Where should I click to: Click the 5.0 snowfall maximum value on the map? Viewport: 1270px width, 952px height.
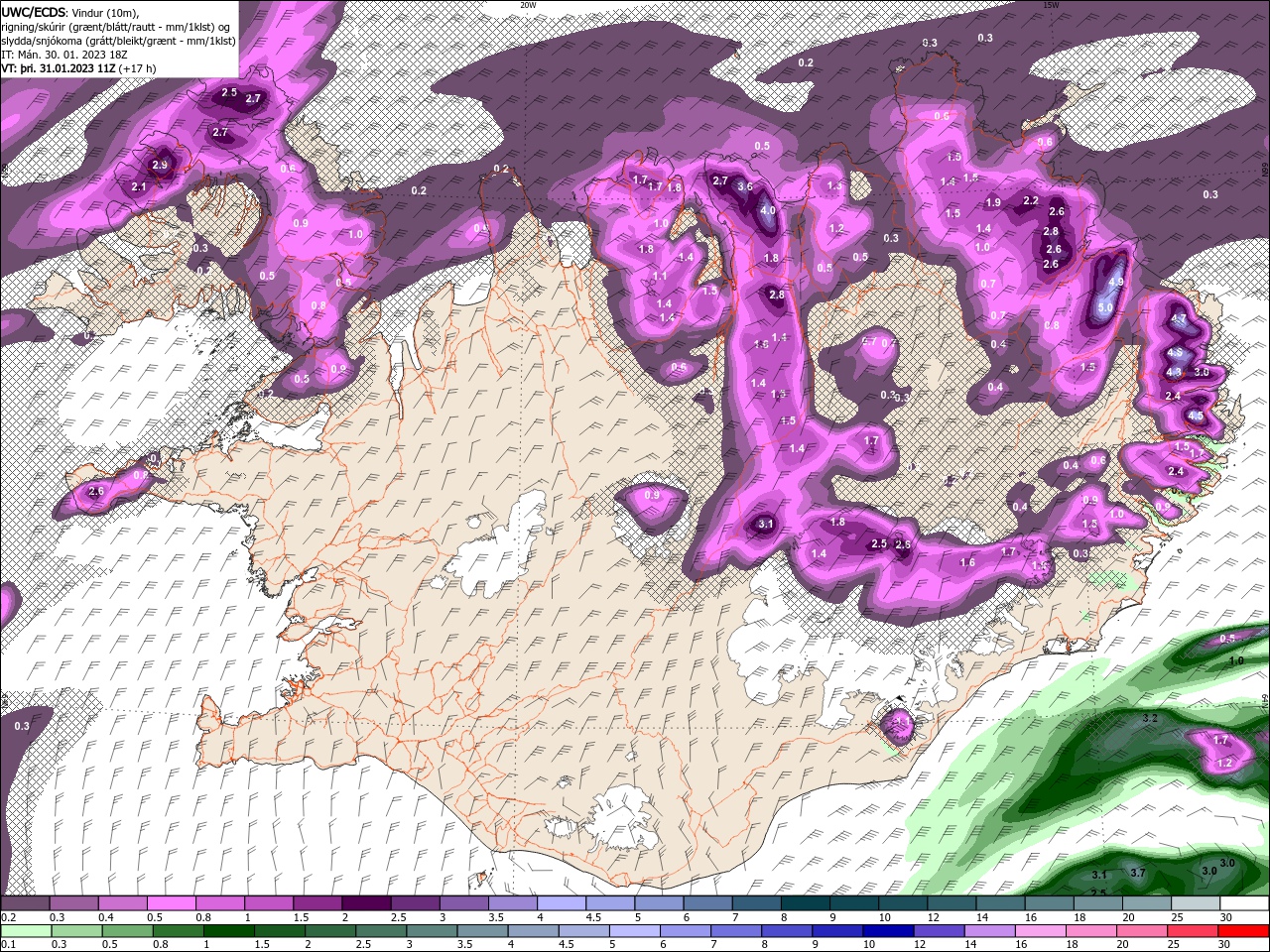pyautogui.click(x=1104, y=308)
